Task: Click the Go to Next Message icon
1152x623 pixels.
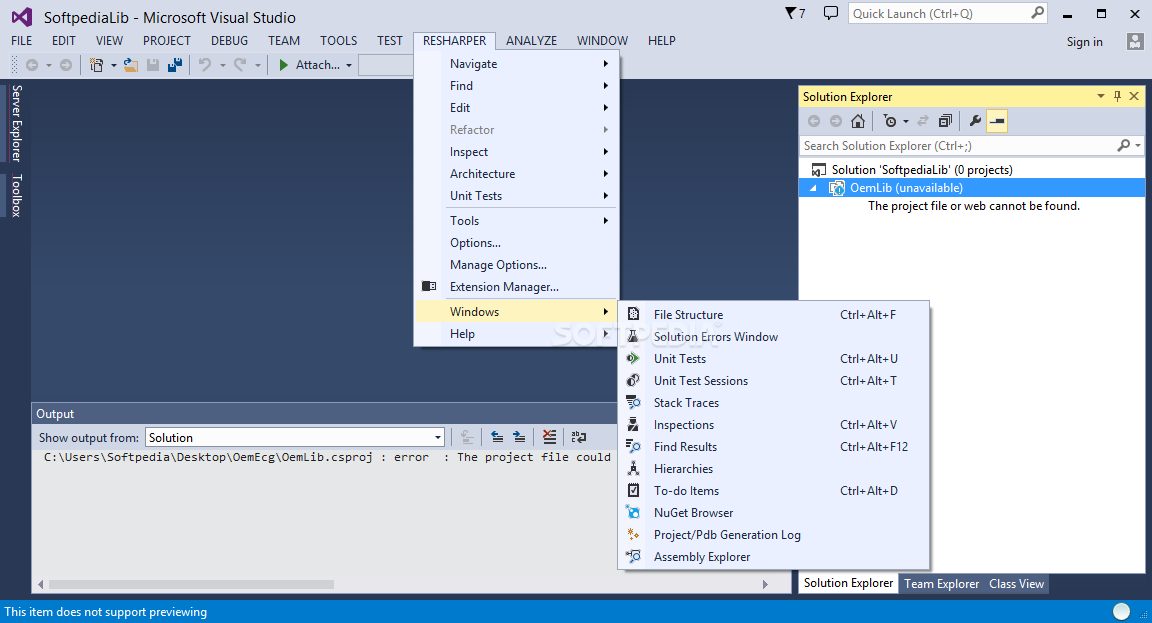Action: pos(519,437)
